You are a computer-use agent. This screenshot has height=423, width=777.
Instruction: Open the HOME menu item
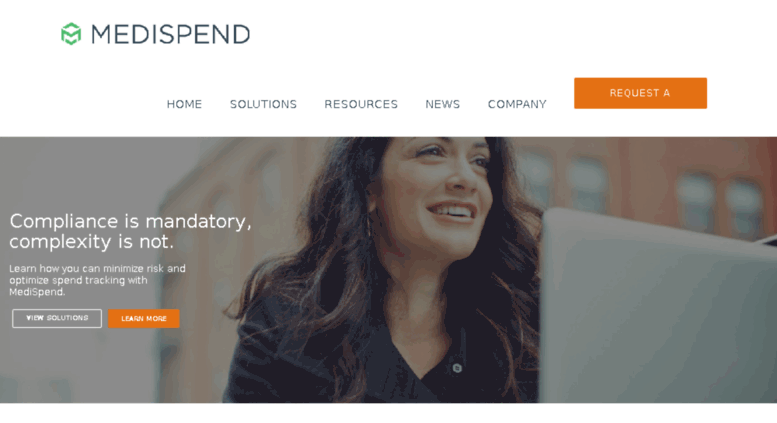pos(184,104)
